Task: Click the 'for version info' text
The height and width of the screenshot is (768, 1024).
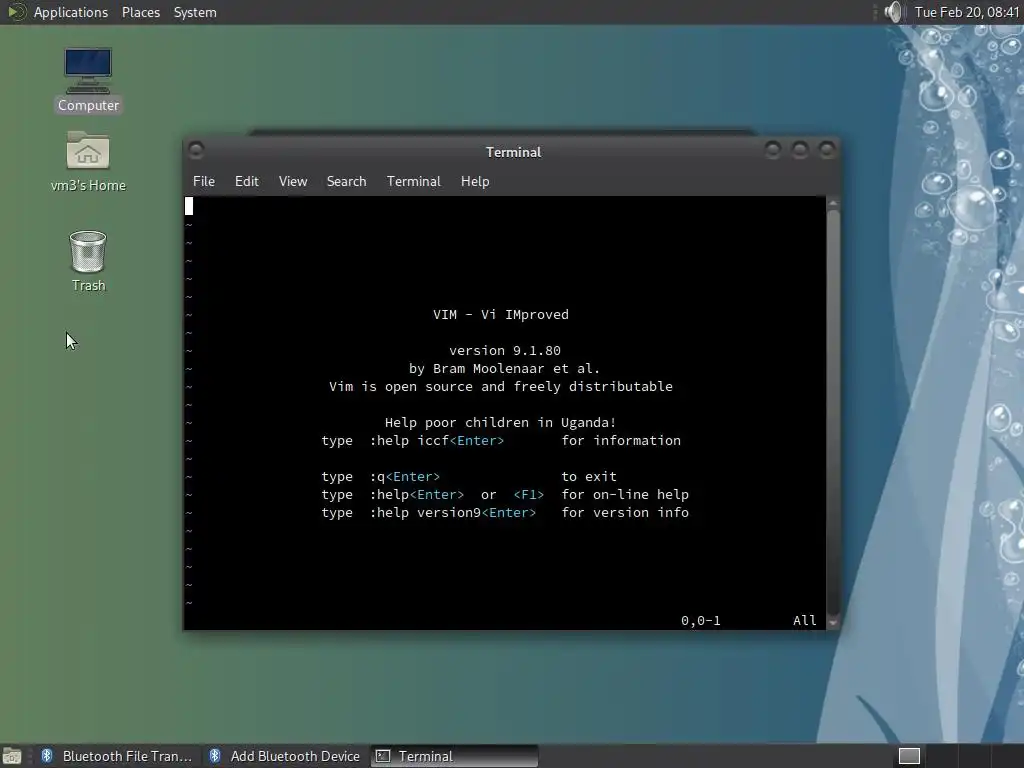Action: [625, 513]
